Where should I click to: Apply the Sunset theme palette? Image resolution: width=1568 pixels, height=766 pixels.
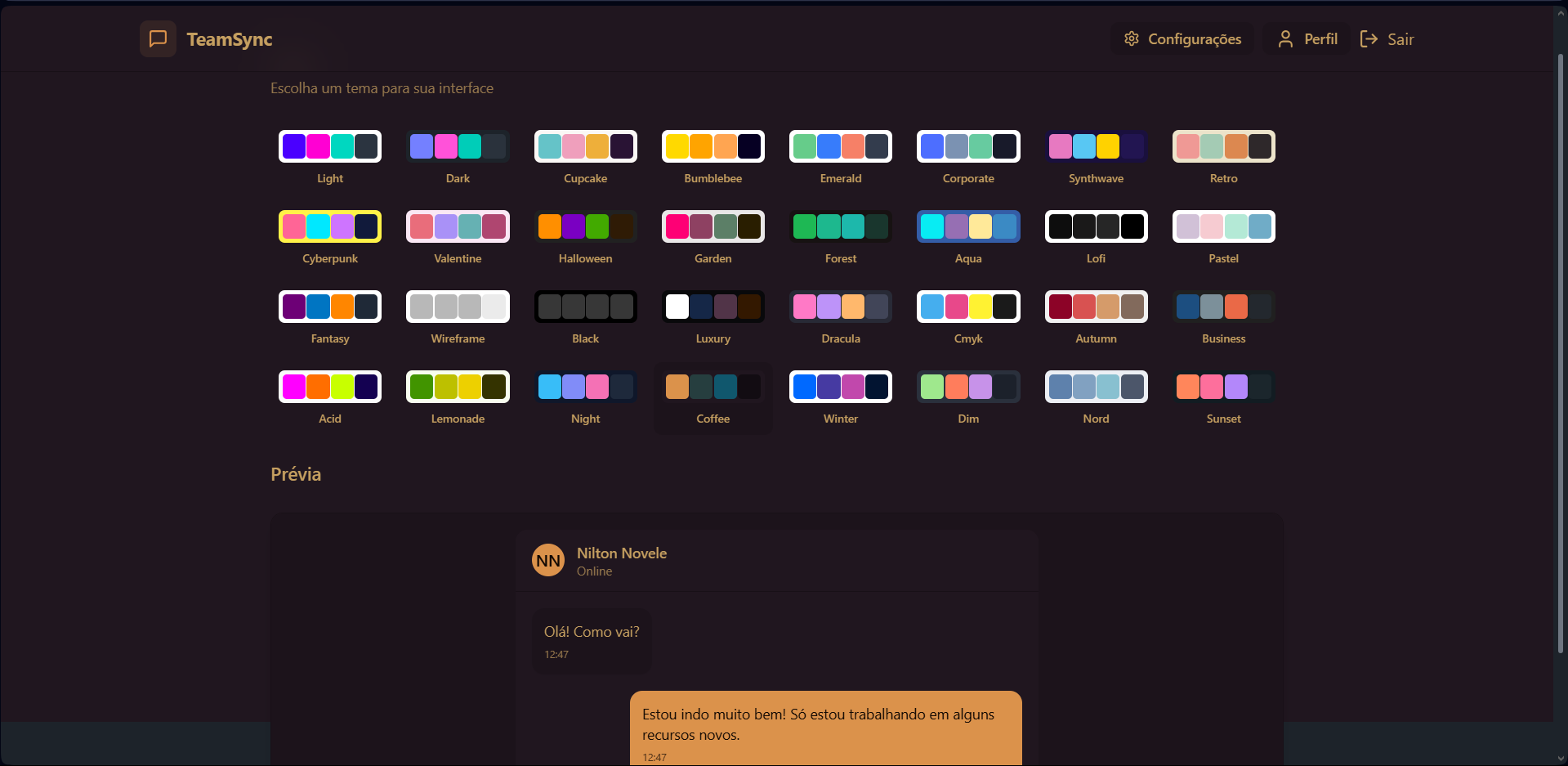[x=1224, y=387]
